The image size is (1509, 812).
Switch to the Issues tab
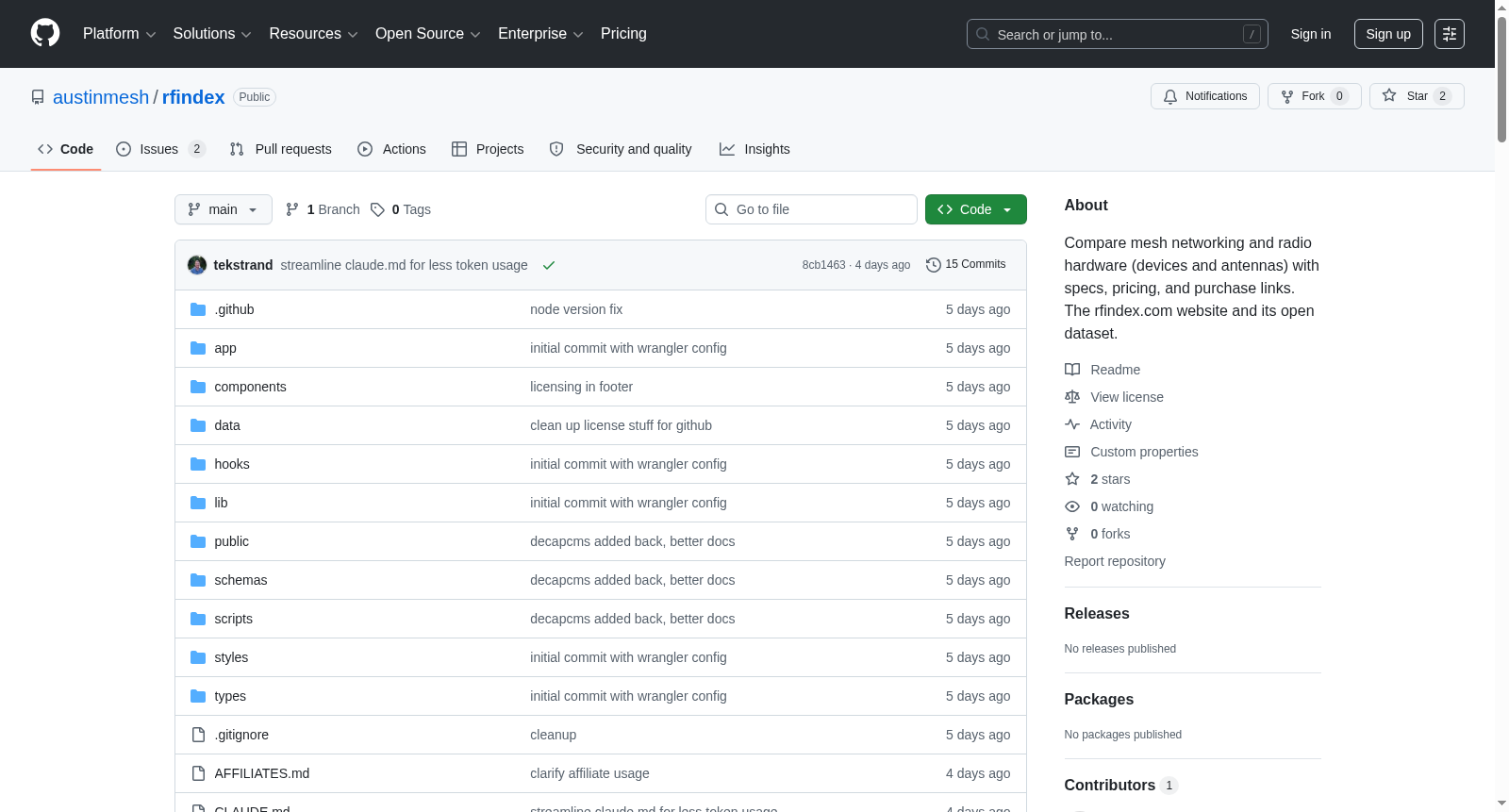[x=159, y=149]
